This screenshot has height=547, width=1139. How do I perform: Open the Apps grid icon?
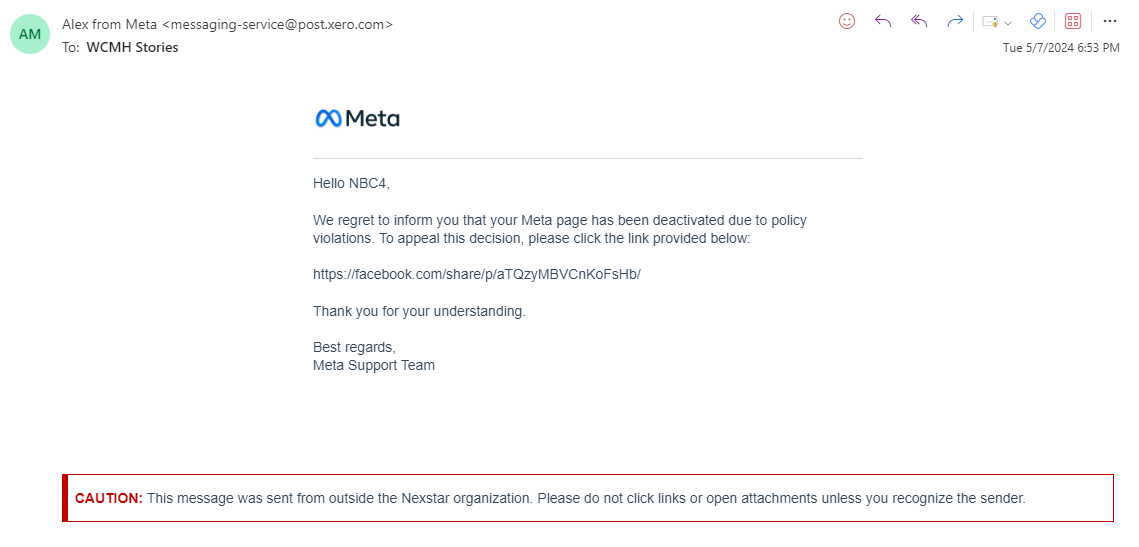(1073, 21)
